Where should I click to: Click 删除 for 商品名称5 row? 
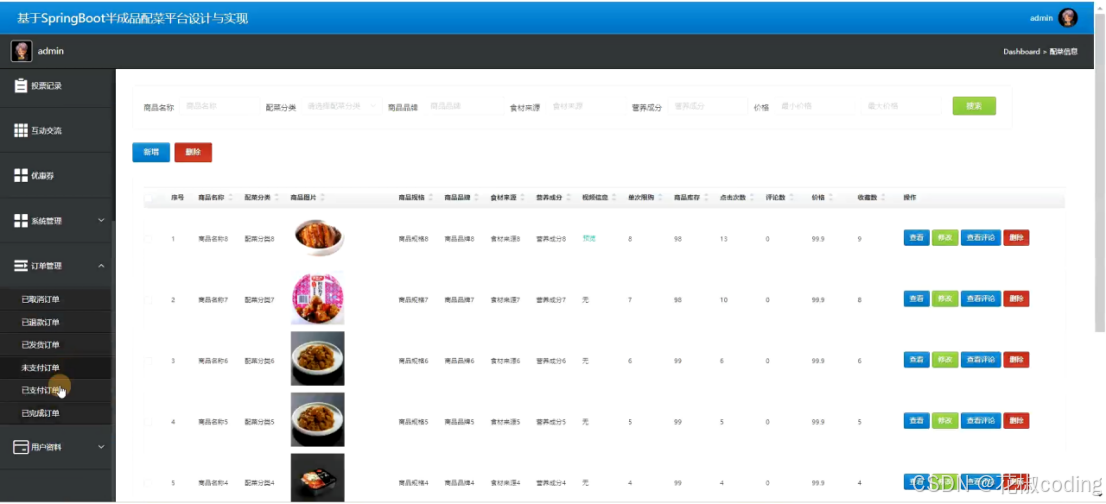tap(1016, 421)
